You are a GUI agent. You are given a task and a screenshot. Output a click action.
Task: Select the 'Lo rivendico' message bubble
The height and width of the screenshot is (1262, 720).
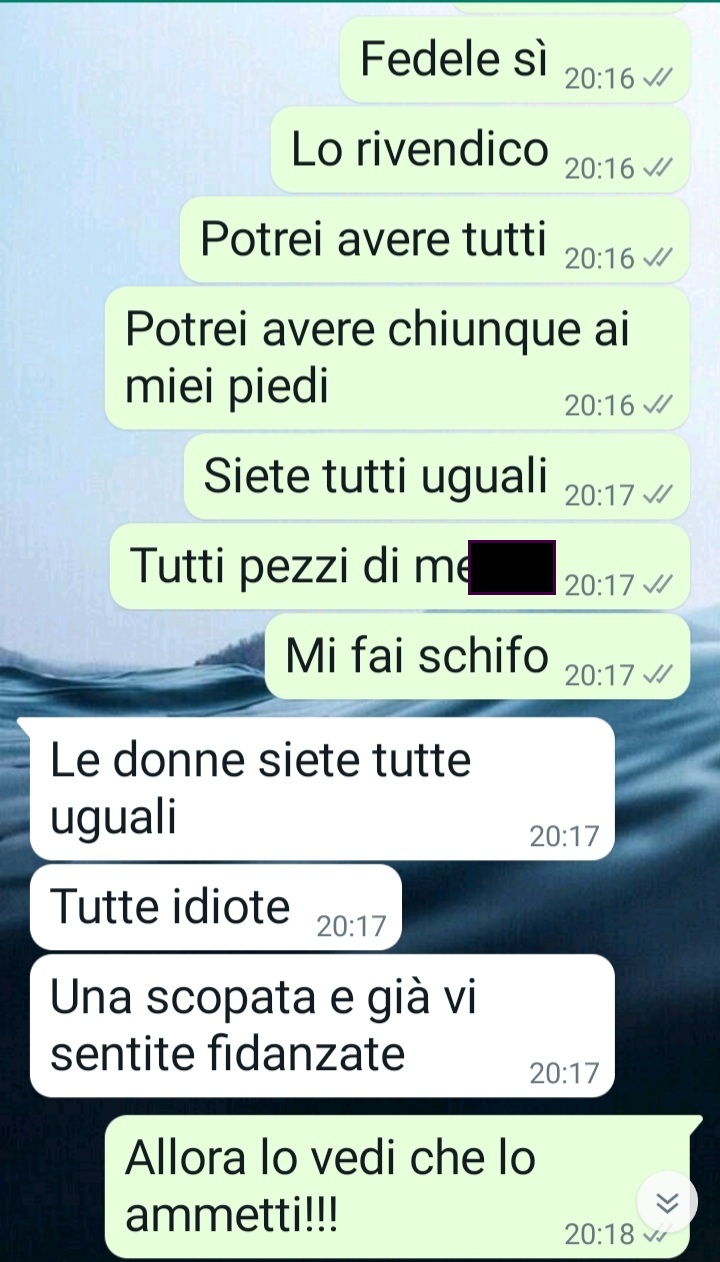pyautogui.click(x=481, y=150)
